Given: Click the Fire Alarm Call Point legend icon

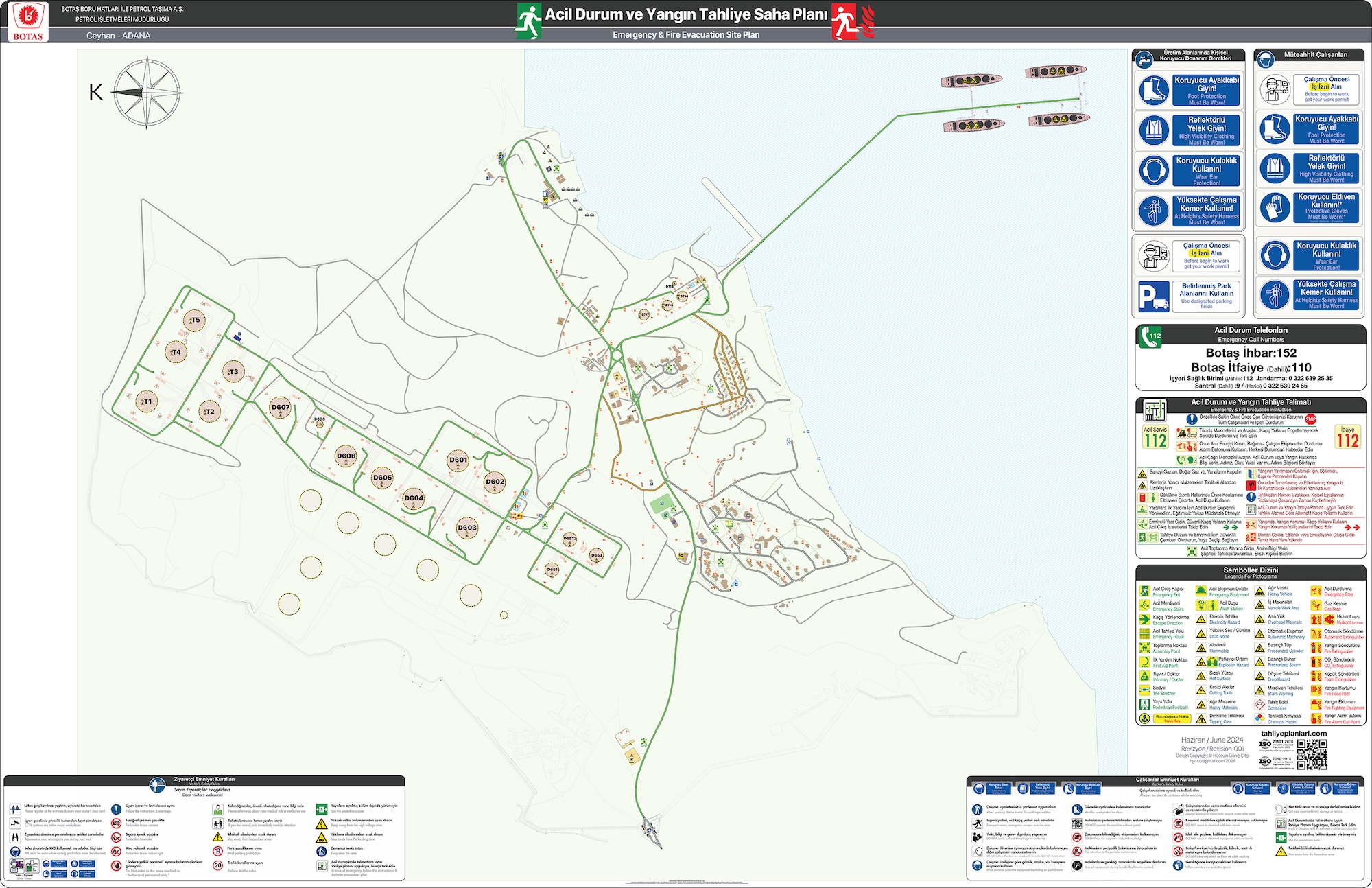Looking at the screenshot, I should (1316, 718).
